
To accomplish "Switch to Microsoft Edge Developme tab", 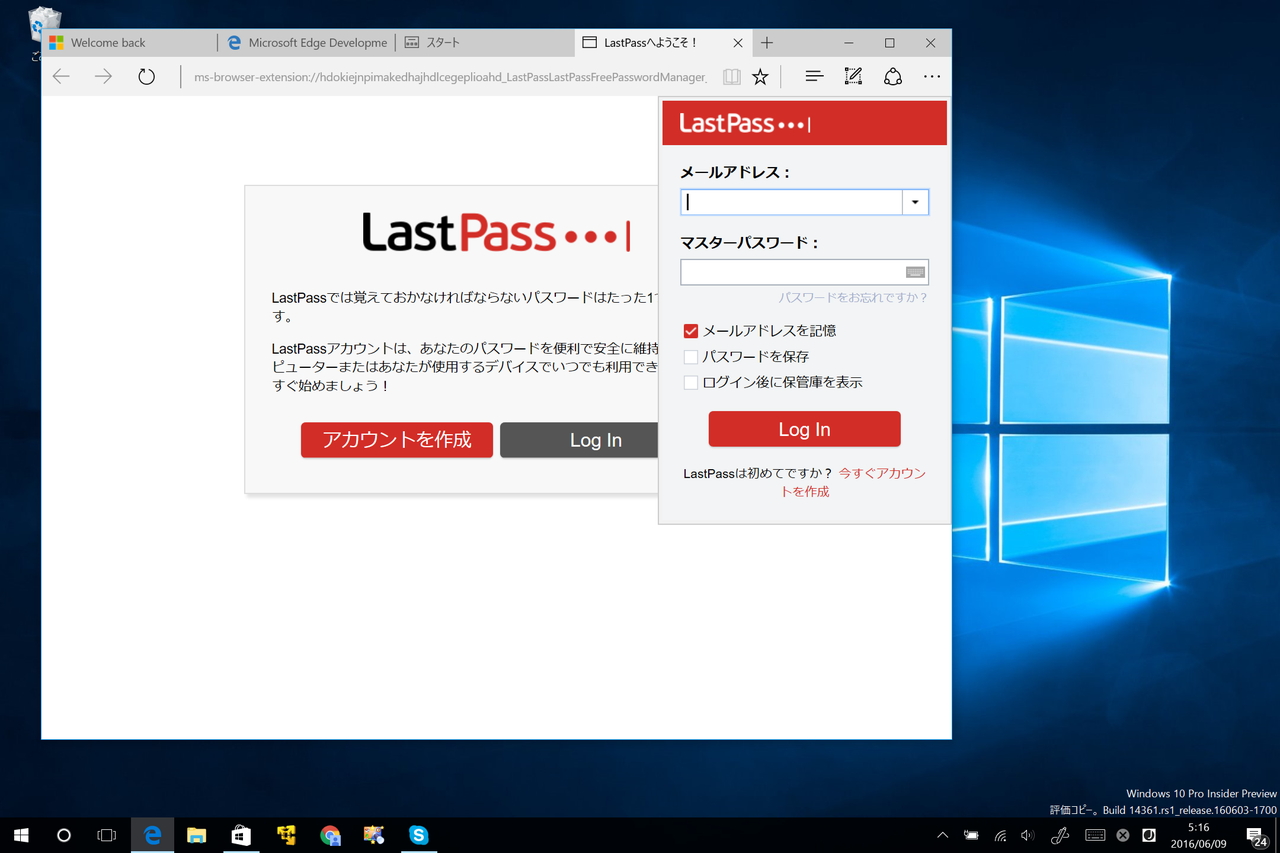I will coord(308,43).
